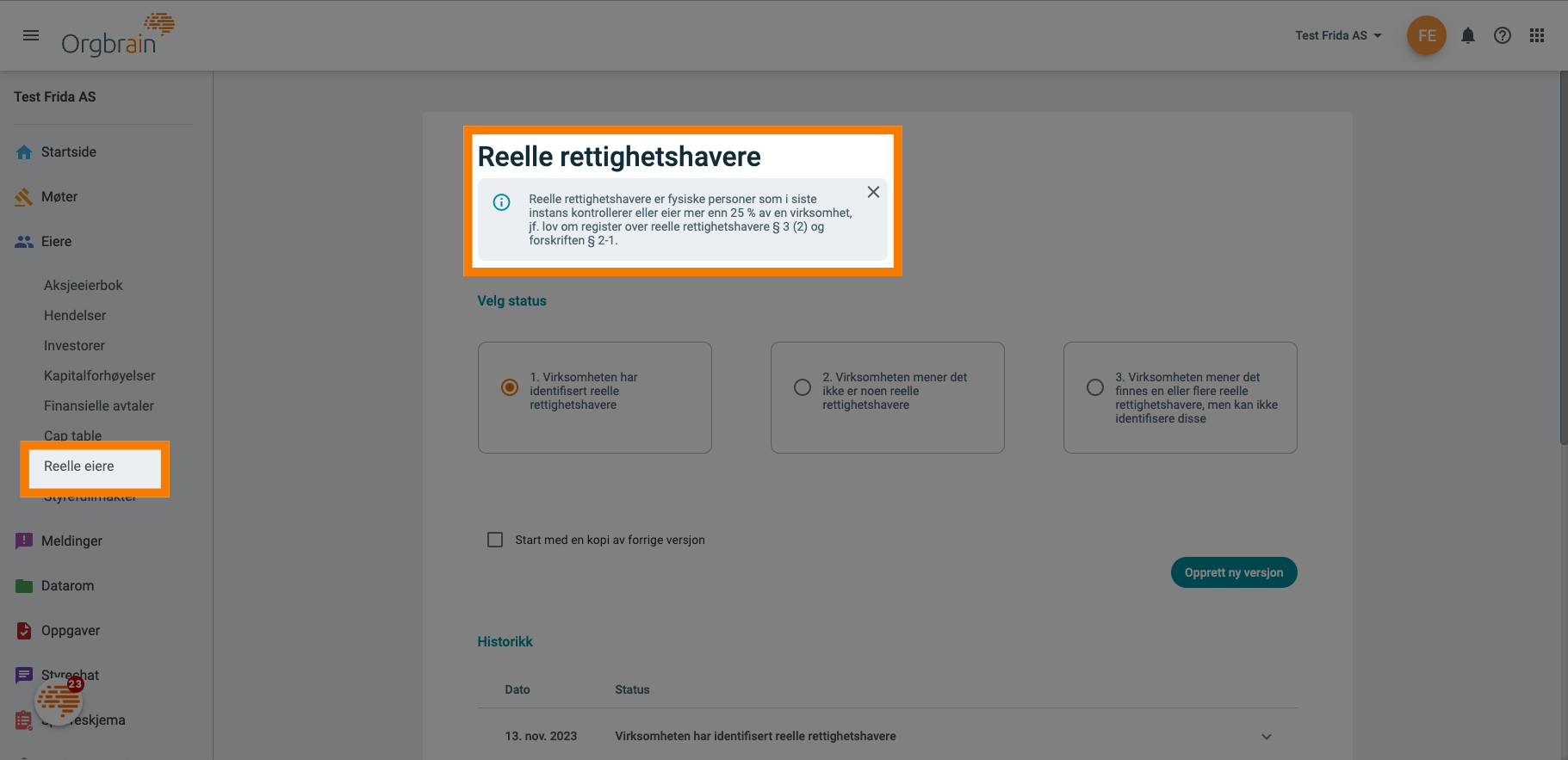Select option 3 cannot identify owners
1568x760 pixels.
[x=1095, y=387]
